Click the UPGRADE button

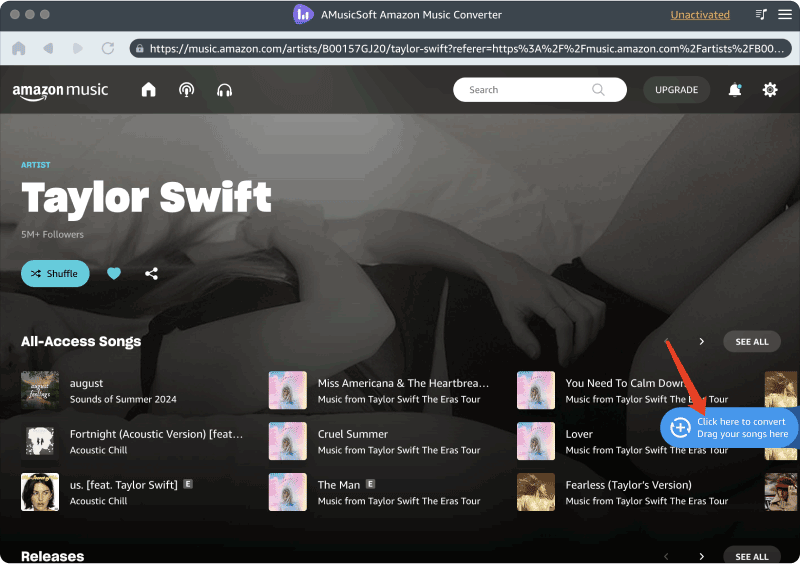point(676,90)
